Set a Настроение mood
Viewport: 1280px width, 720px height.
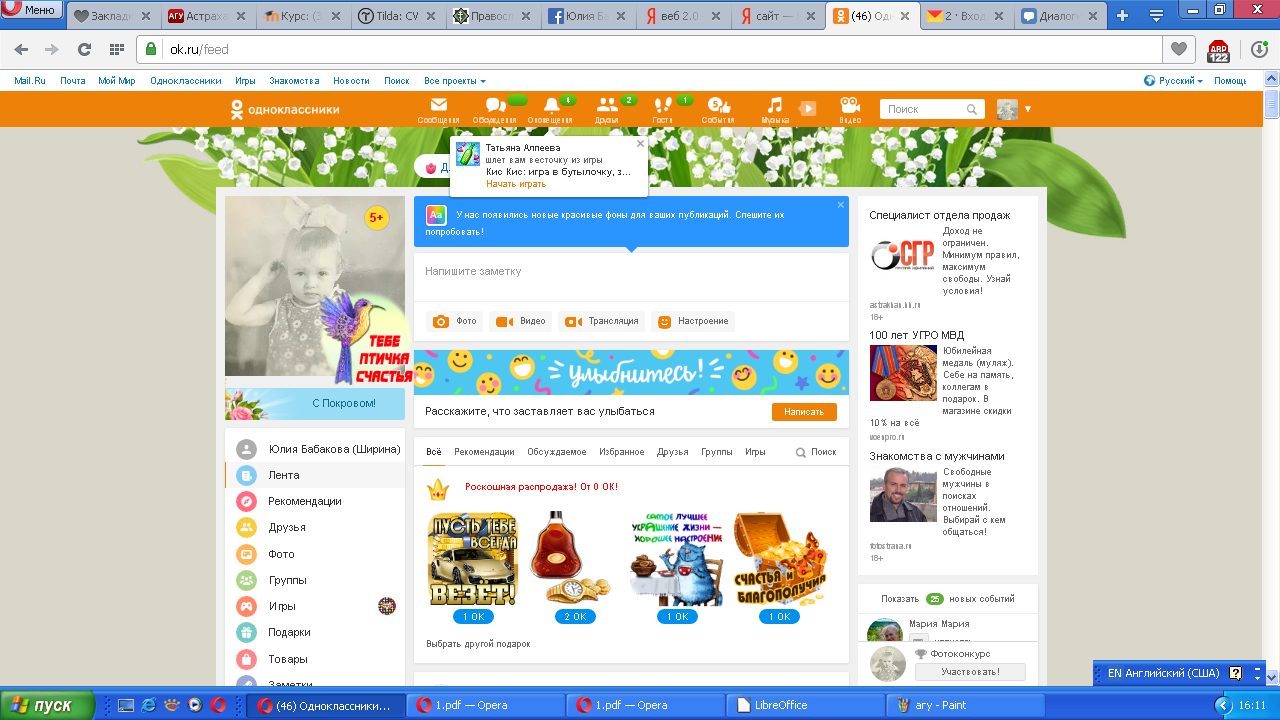(x=693, y=321)
